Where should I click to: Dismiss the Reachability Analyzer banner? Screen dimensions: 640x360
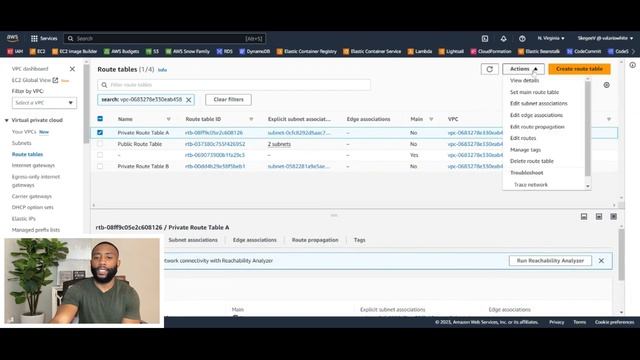[x=601, y=260]
